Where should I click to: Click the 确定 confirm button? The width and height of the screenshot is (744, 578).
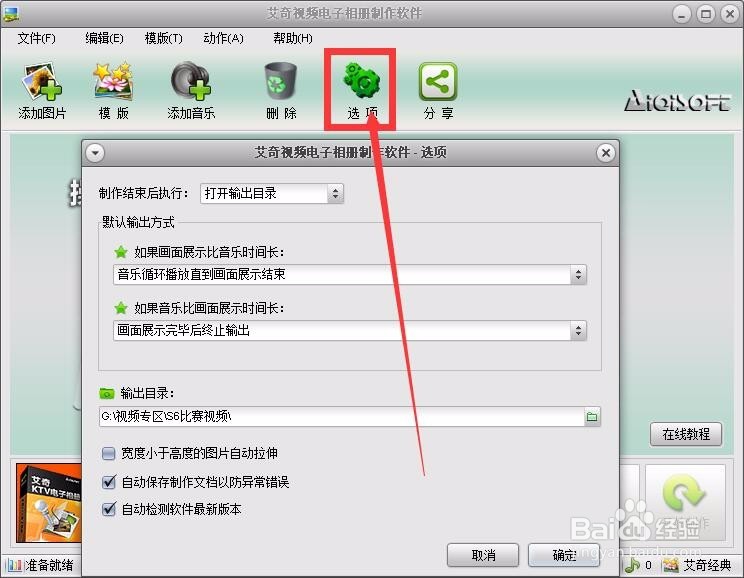click(x=564, y=555)
